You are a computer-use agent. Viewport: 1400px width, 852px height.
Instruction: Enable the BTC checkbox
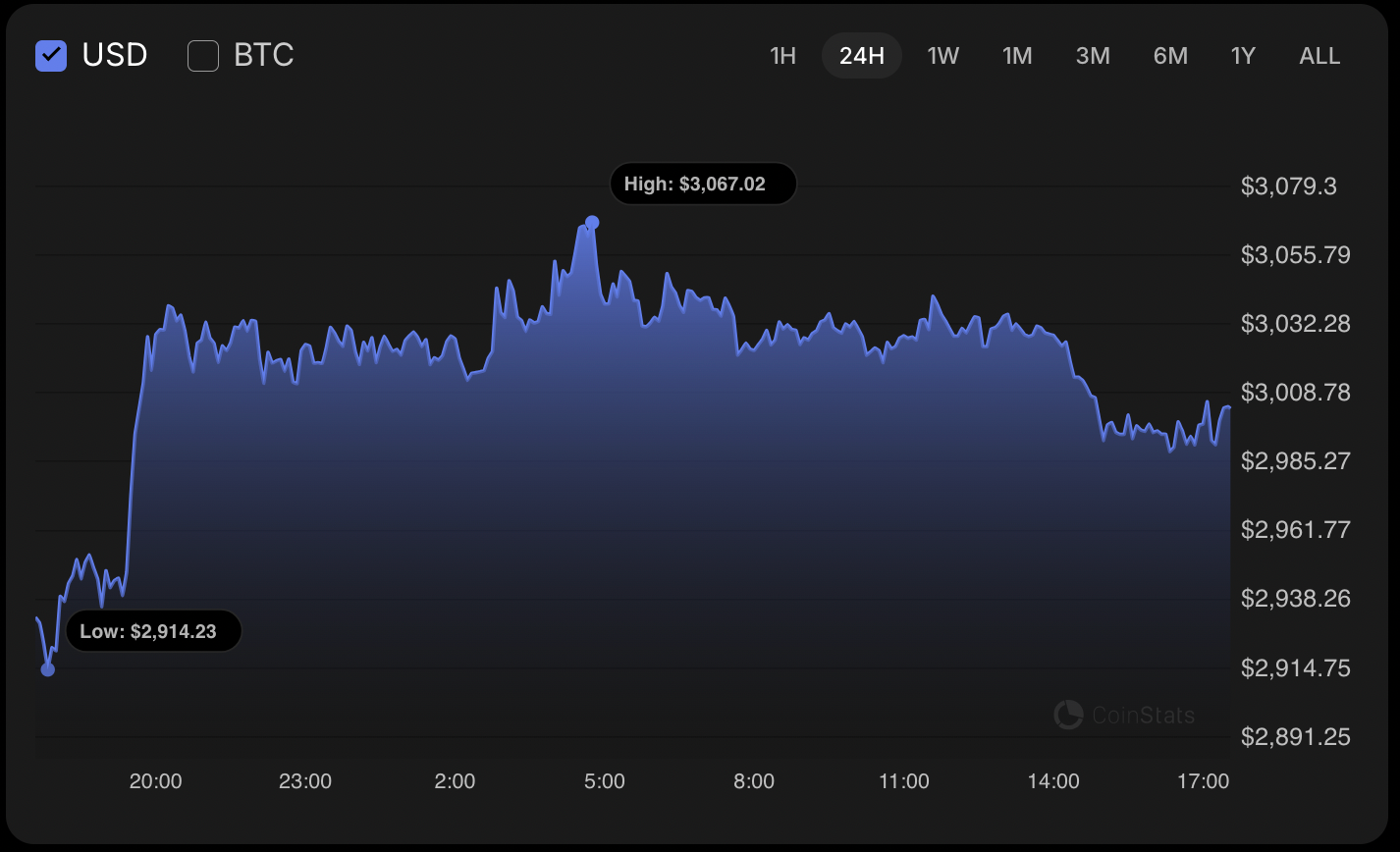203,56
